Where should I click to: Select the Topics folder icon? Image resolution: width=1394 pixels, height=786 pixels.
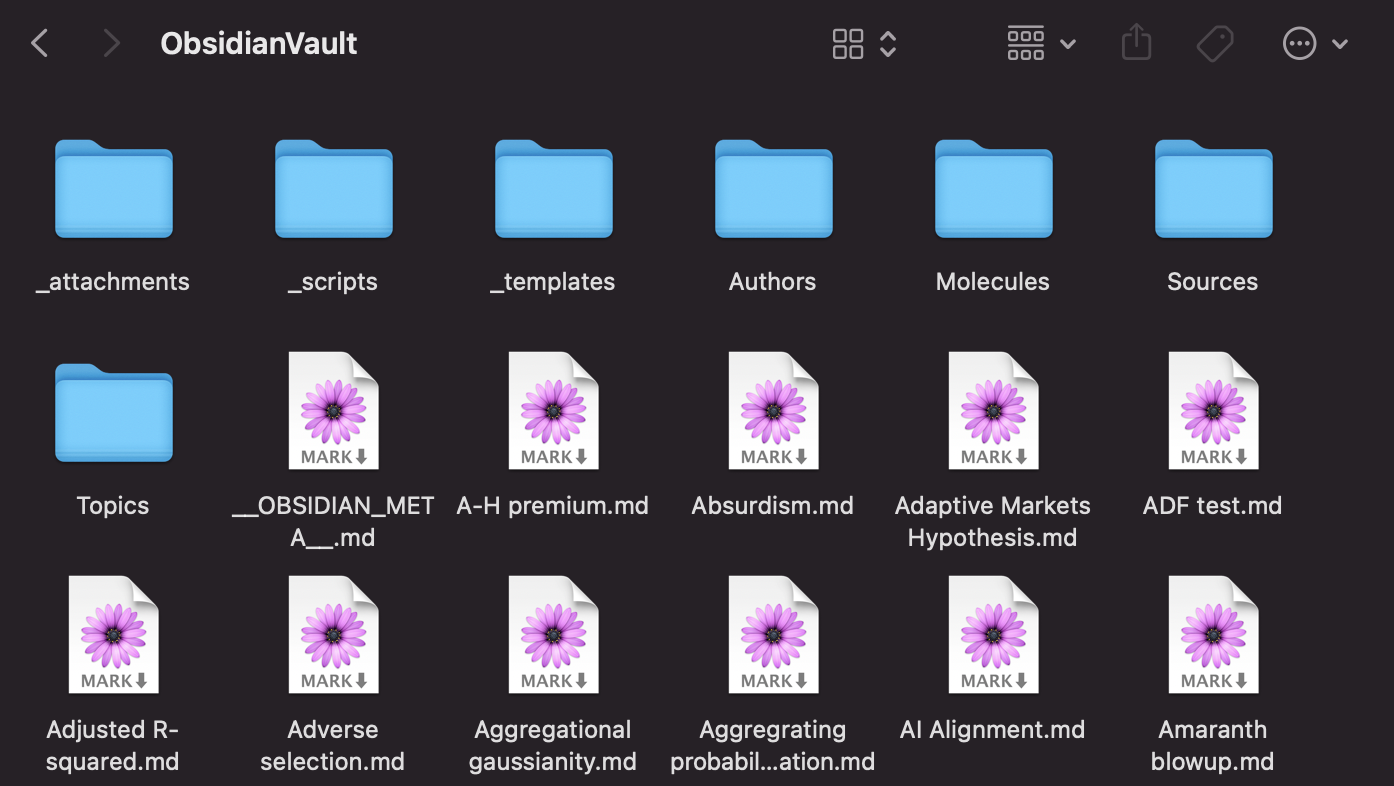click(113, 413)
